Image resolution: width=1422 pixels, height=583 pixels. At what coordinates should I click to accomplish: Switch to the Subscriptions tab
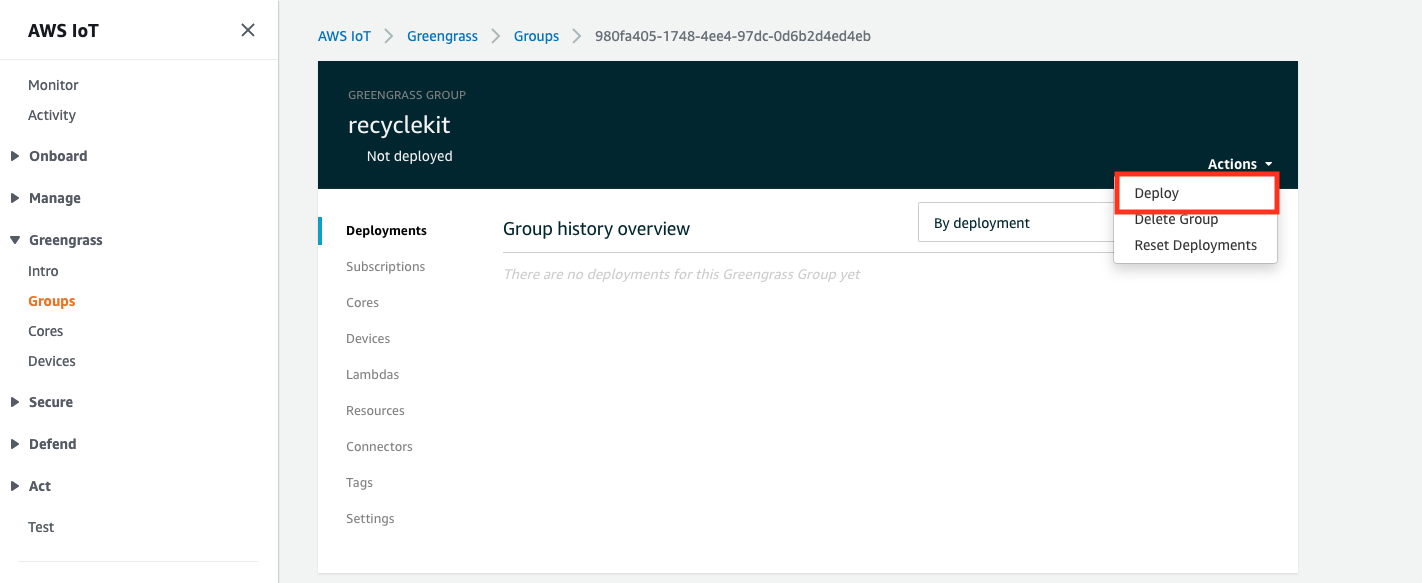pos(385,267)
